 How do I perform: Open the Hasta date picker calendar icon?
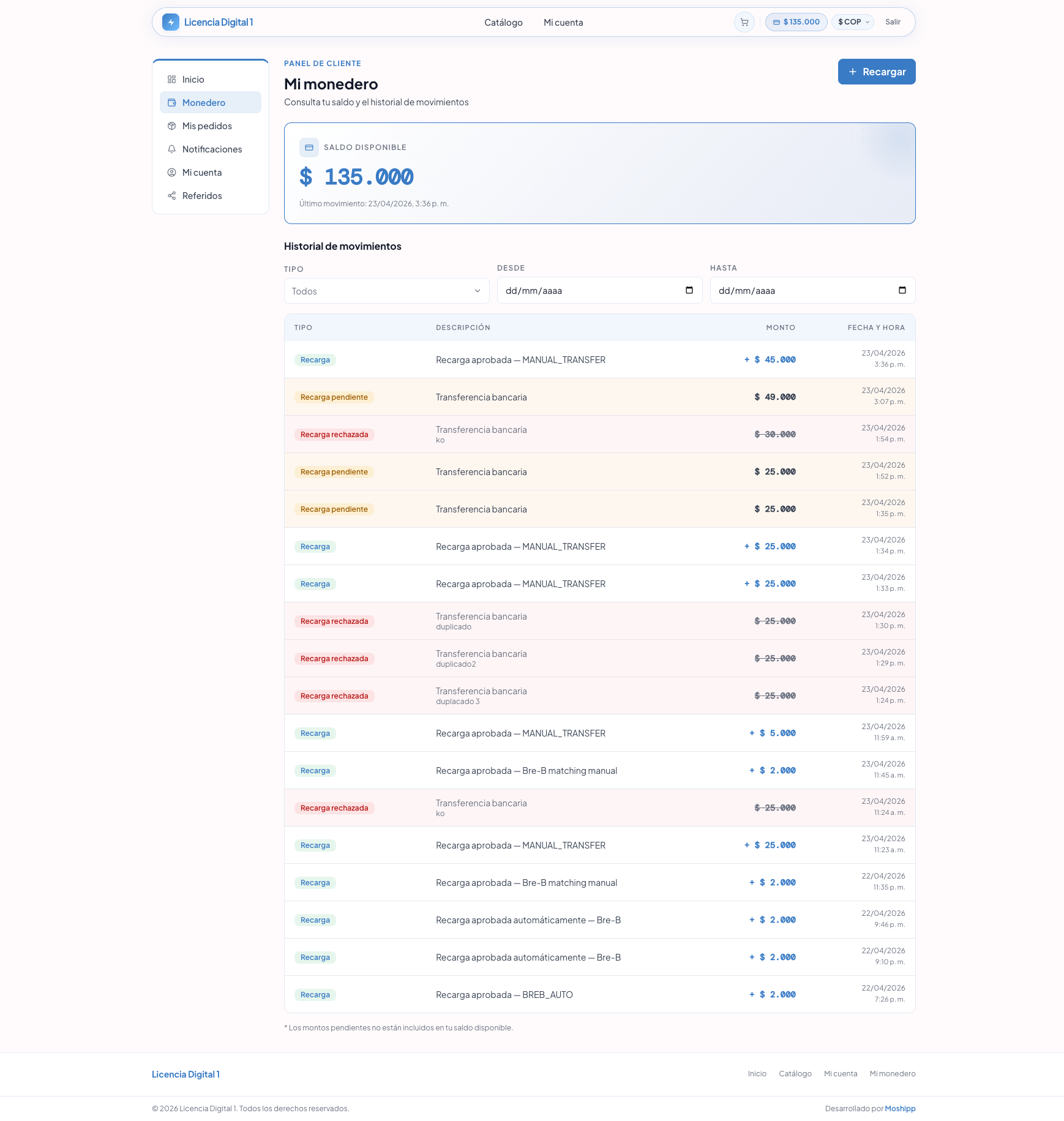pyautogui.click(x=902, y=290)
